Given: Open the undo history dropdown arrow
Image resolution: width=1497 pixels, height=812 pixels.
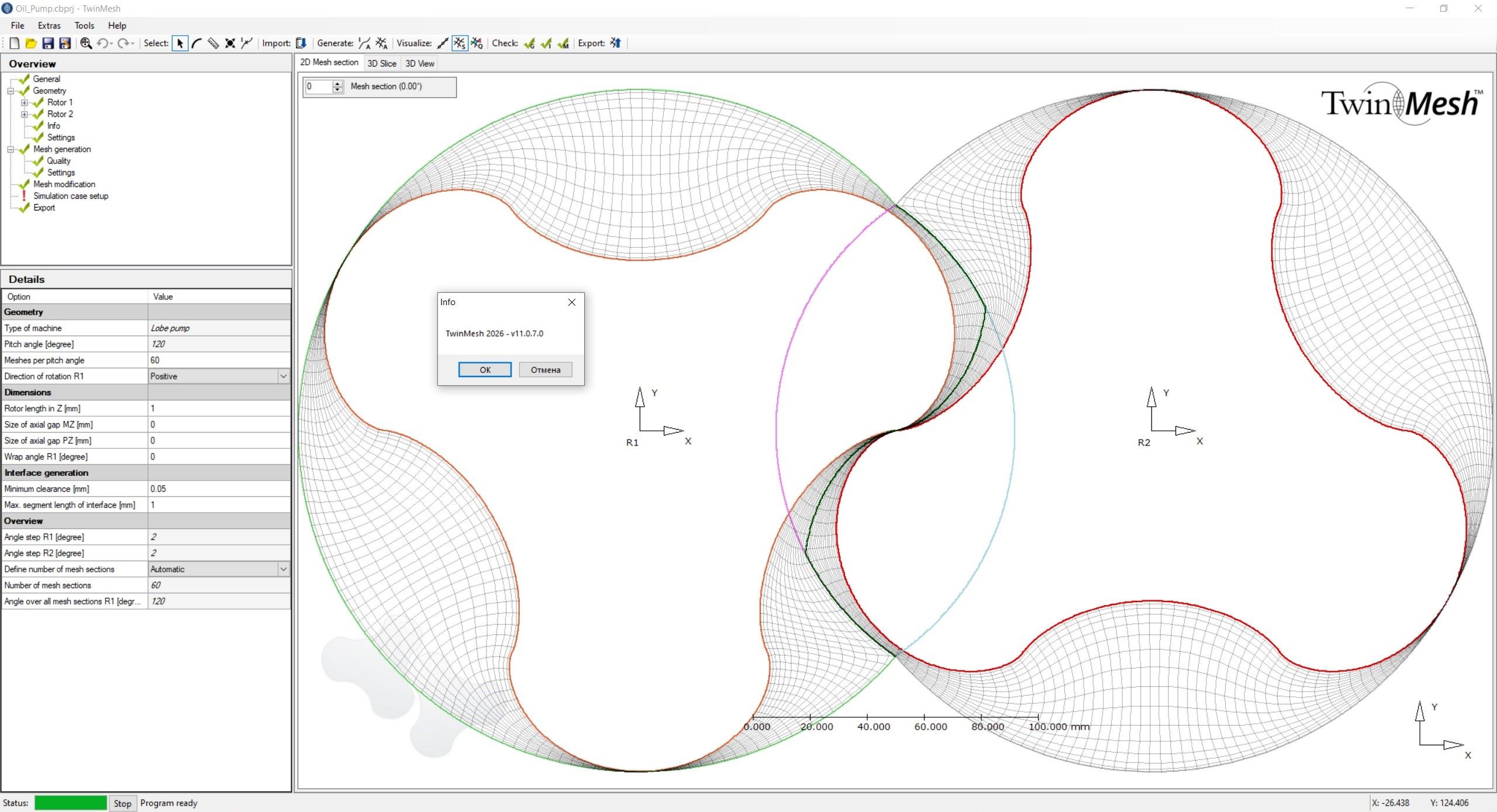Looking at the screenshot, I should click(x=111, y=43).
